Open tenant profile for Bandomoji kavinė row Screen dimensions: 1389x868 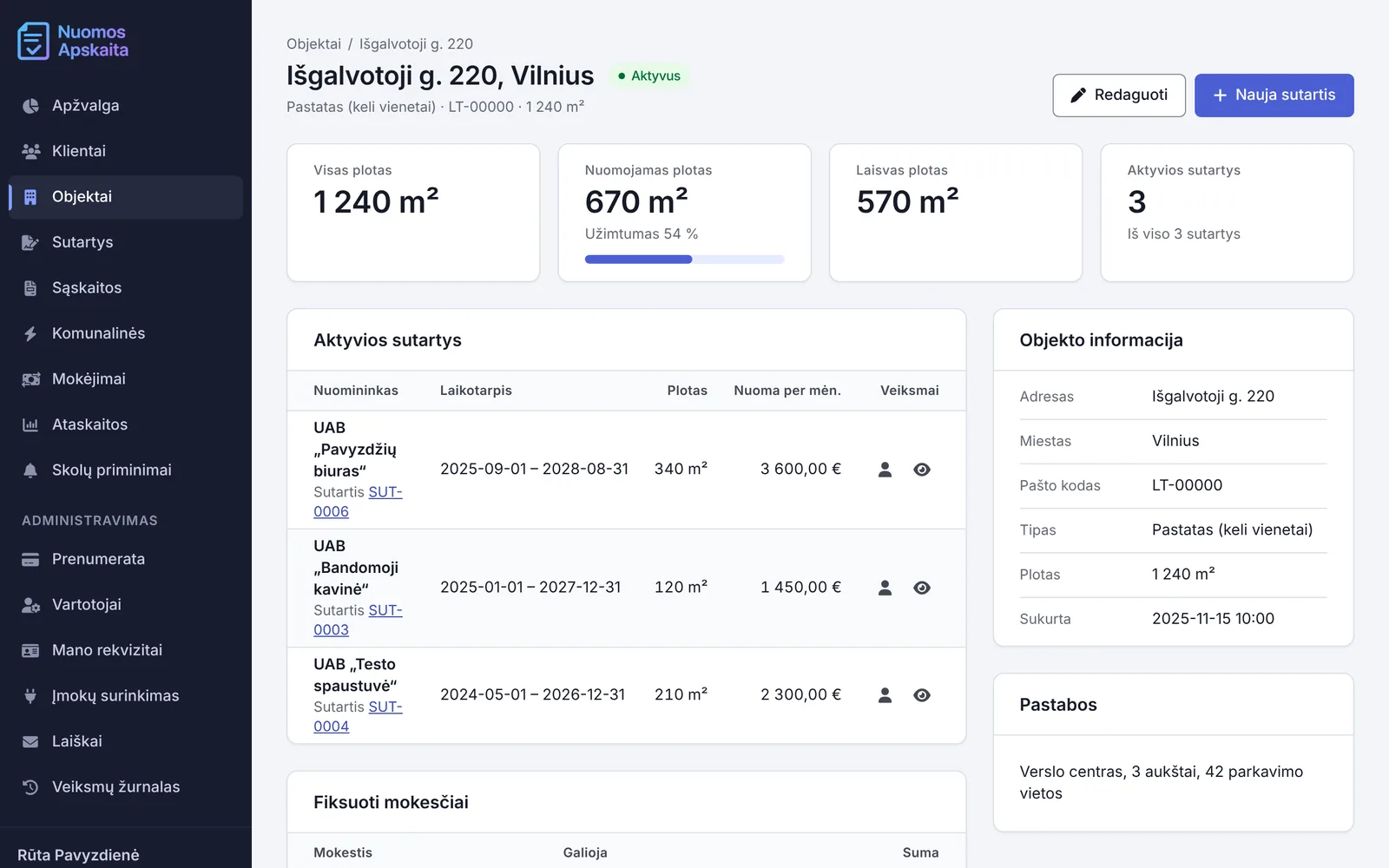885,588
